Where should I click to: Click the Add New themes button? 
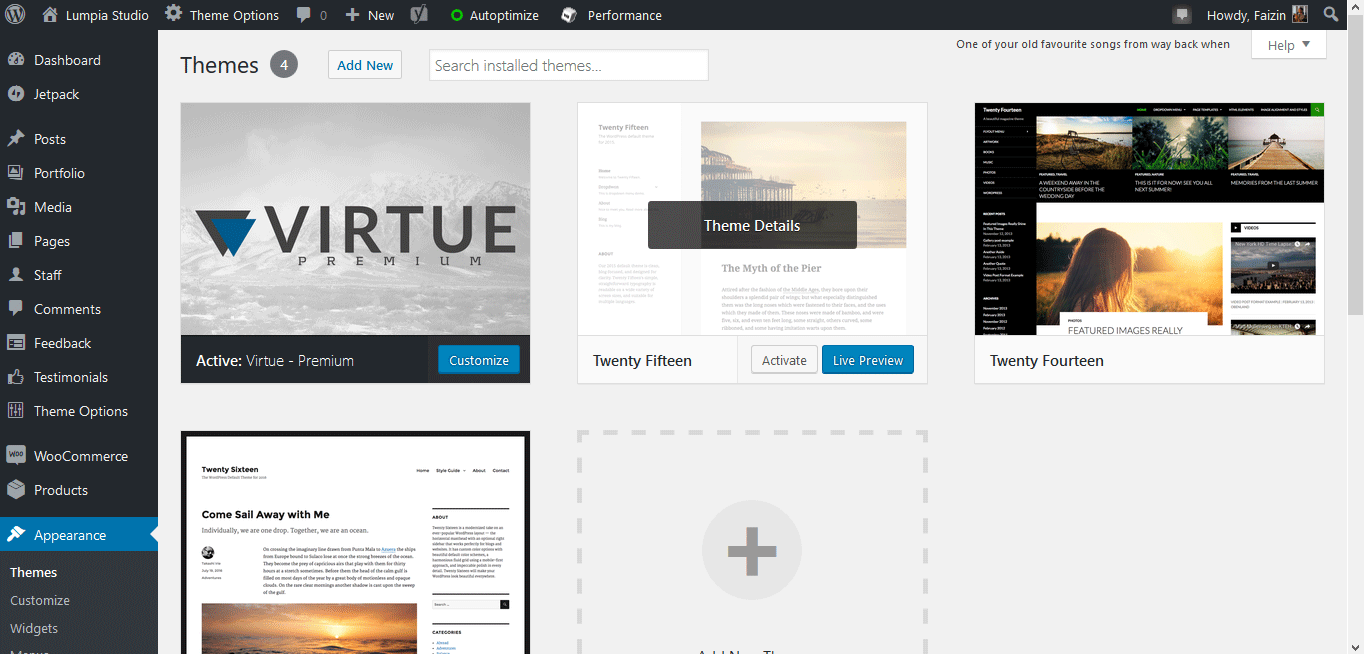coord(365,65)
